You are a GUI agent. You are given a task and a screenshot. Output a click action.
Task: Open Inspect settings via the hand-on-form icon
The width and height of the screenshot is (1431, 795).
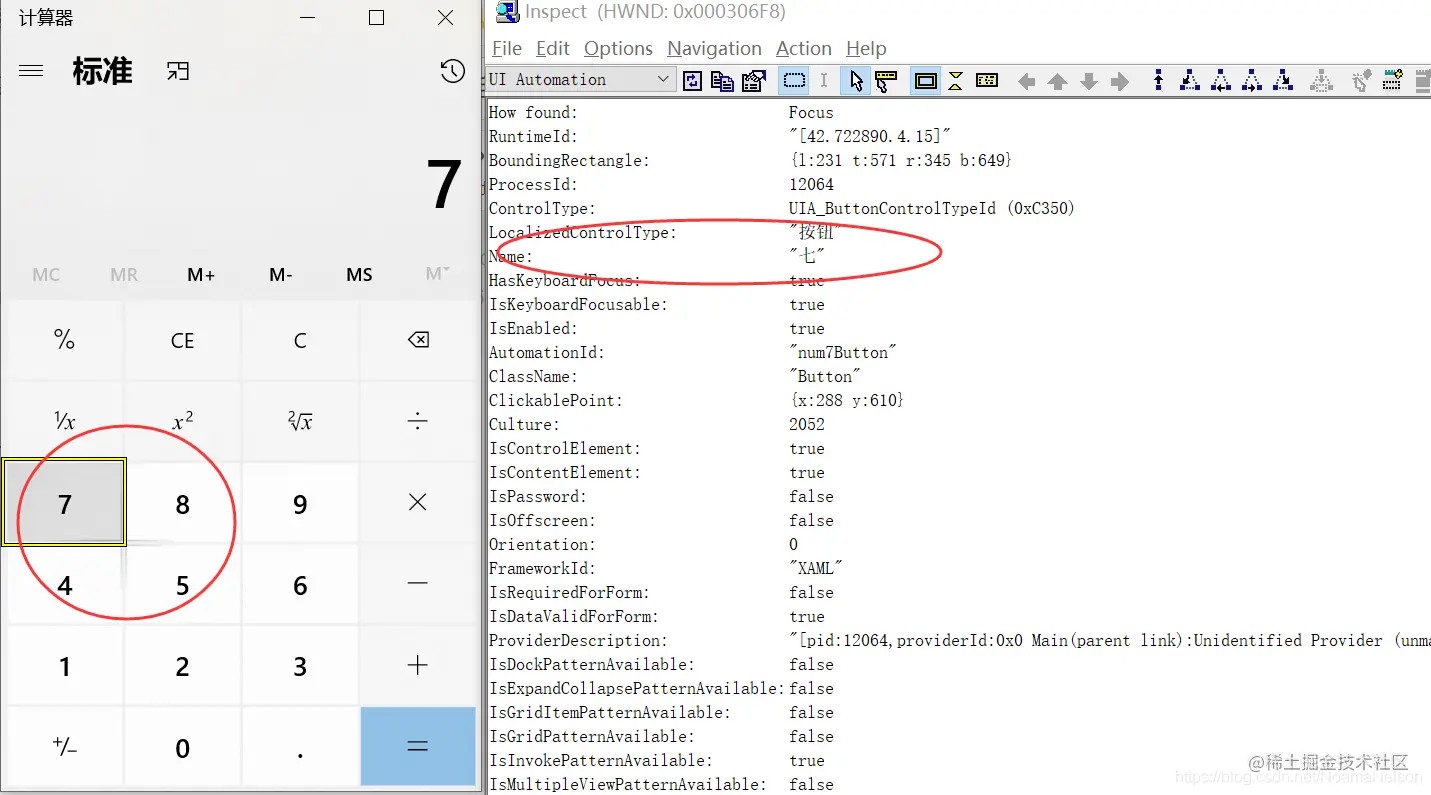click(753, 80)
